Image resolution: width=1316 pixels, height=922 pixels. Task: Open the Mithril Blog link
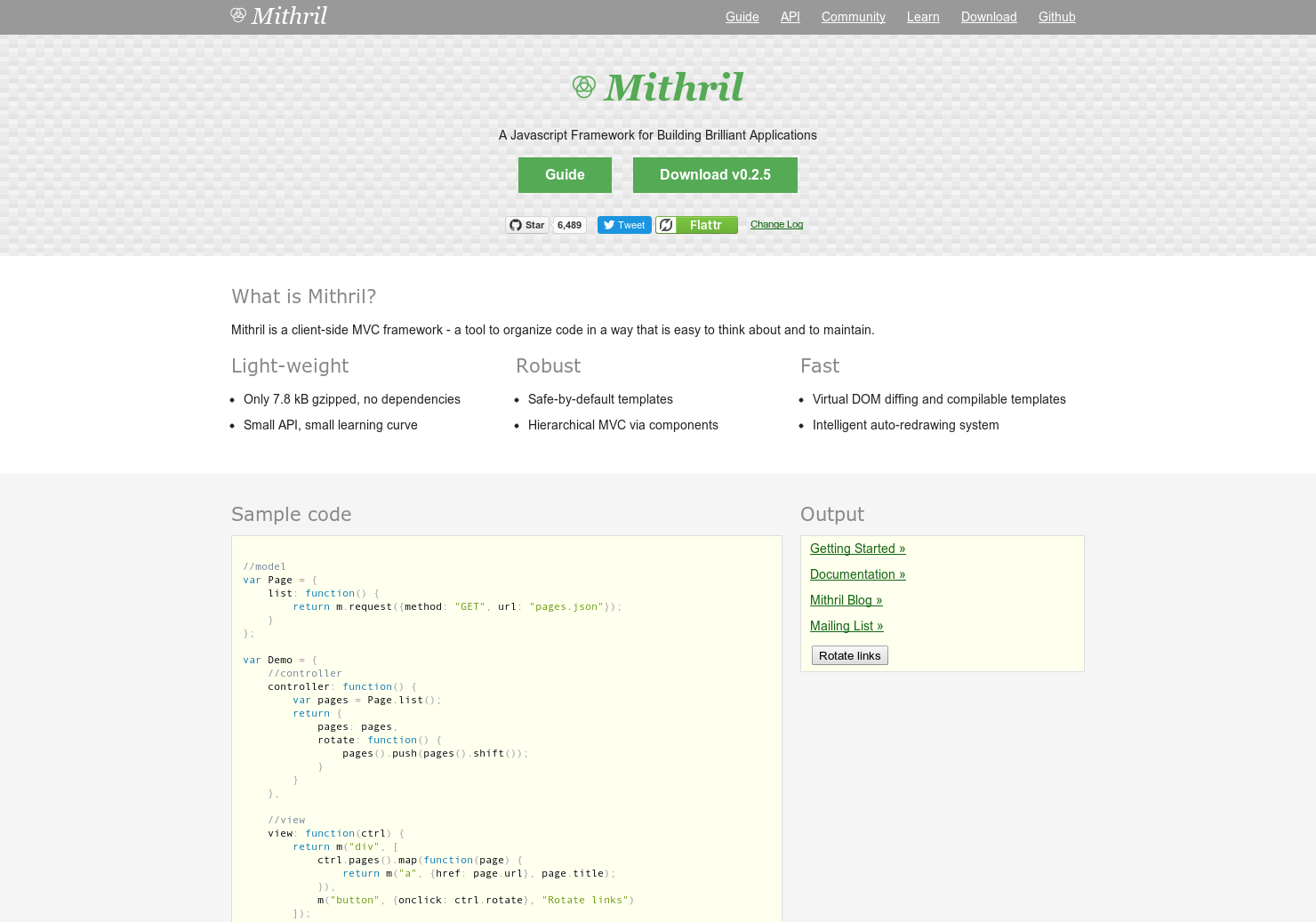846,600
